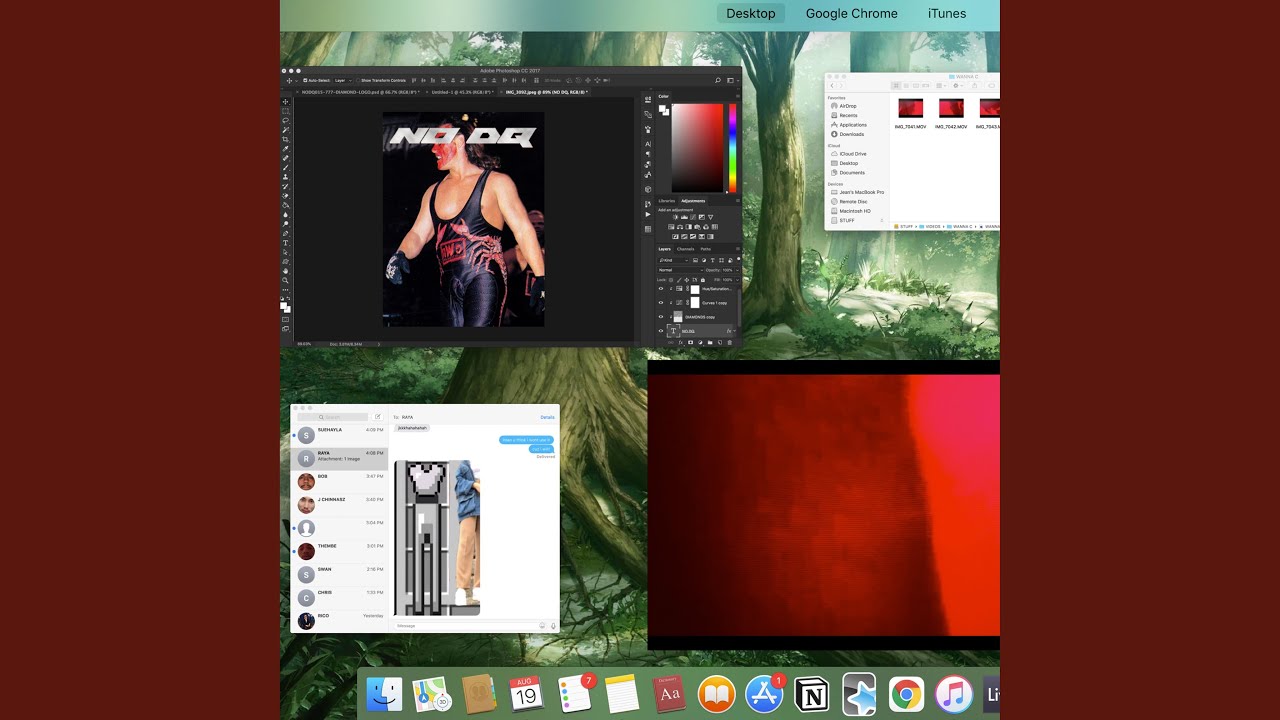Viewport: 1280px width, 720px height.
Task: Select the Eyedropper tool
Action: coord(285,148)
